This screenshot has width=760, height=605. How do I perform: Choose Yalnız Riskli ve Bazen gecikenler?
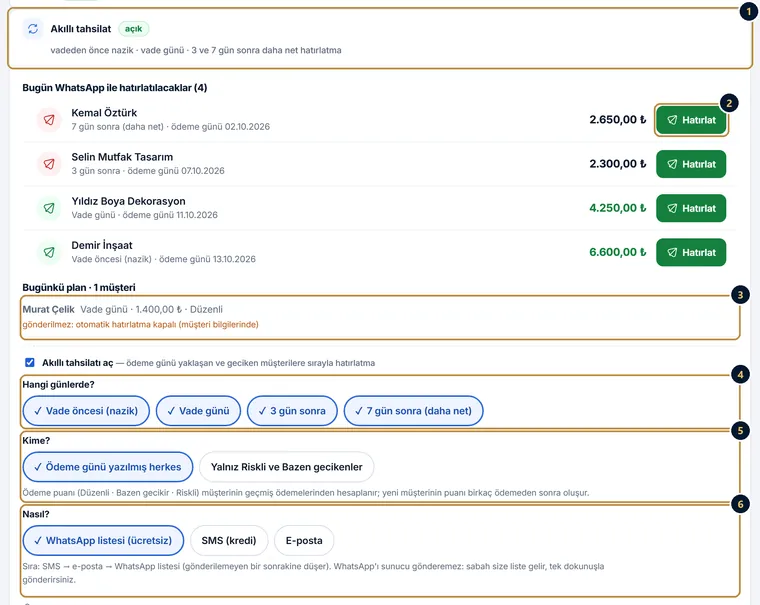(286, 467)
